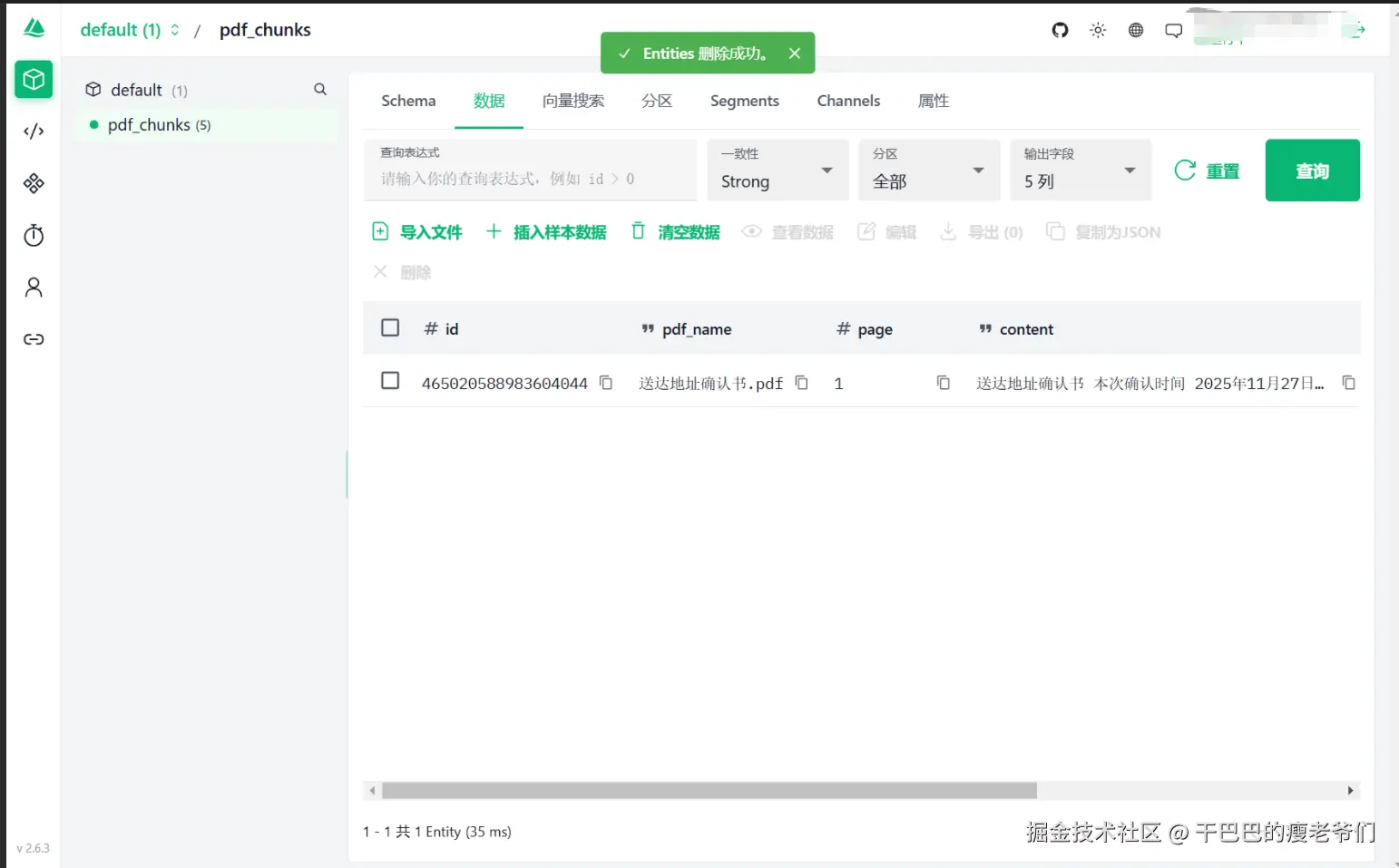Click the table horizontal scrollbar thumb
The width and height of the screenshot is (1399, 868).
(x=709, y=790)
